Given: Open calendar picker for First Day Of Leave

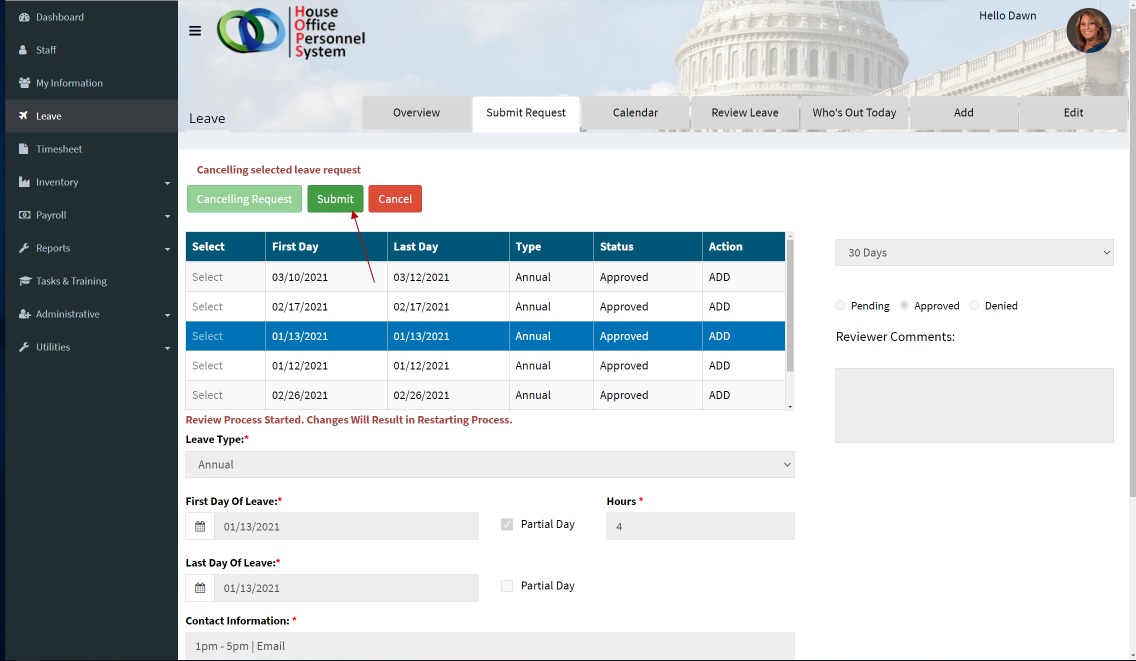Looking at the screenshot, I should (x=200, y=527).
